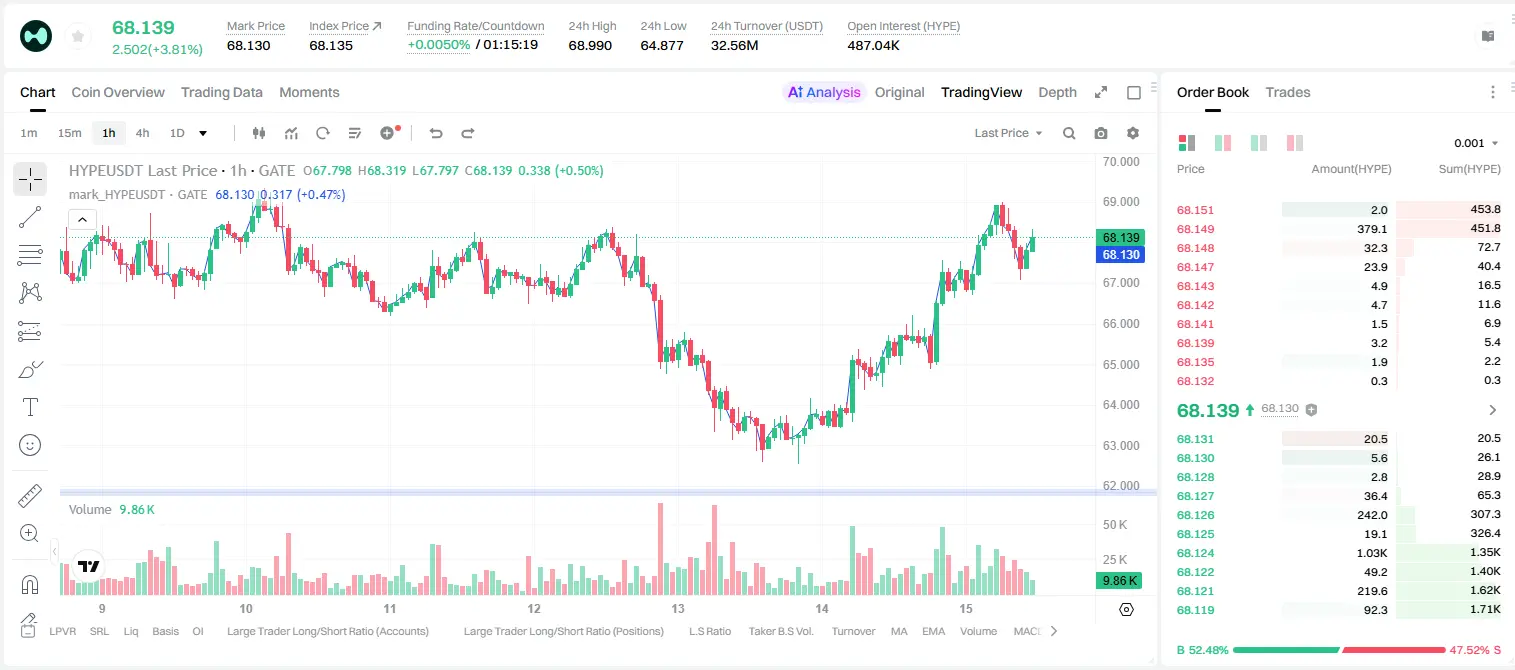Select the 15m timeframe
1515x670 pixels.
(x=69, y=133)
